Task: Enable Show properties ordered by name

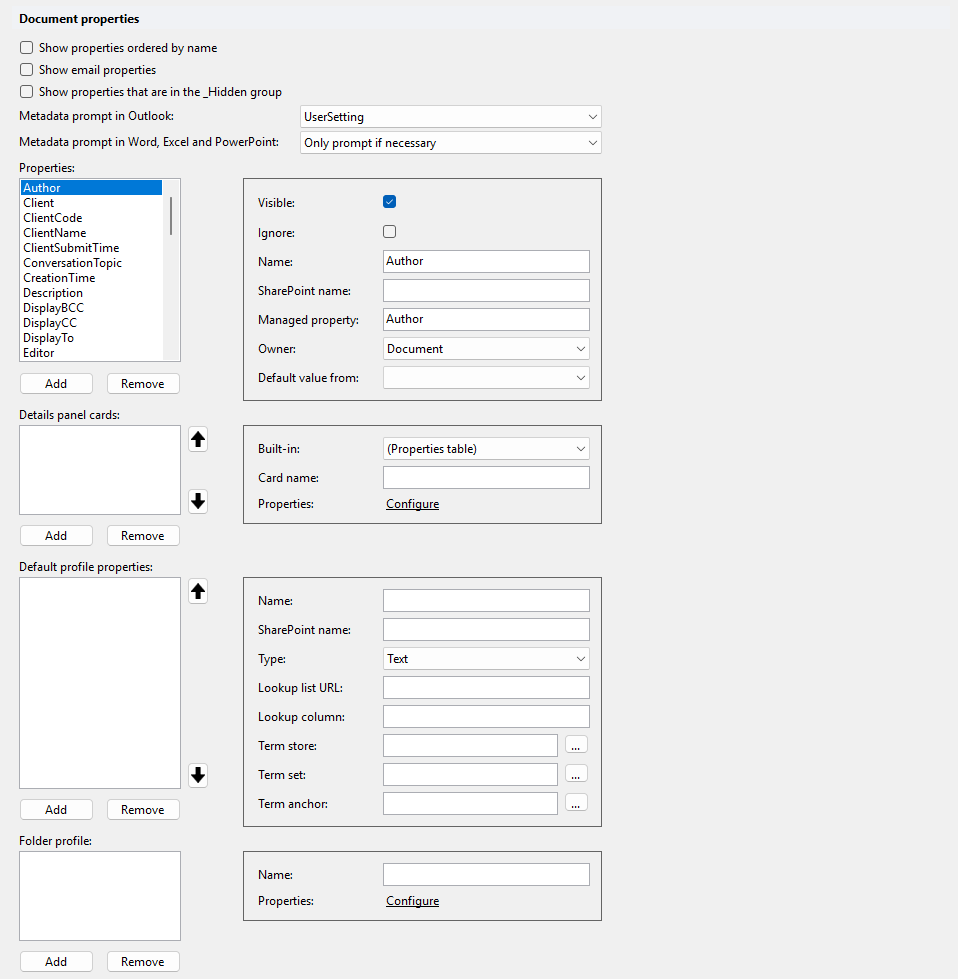Action: 26,48
